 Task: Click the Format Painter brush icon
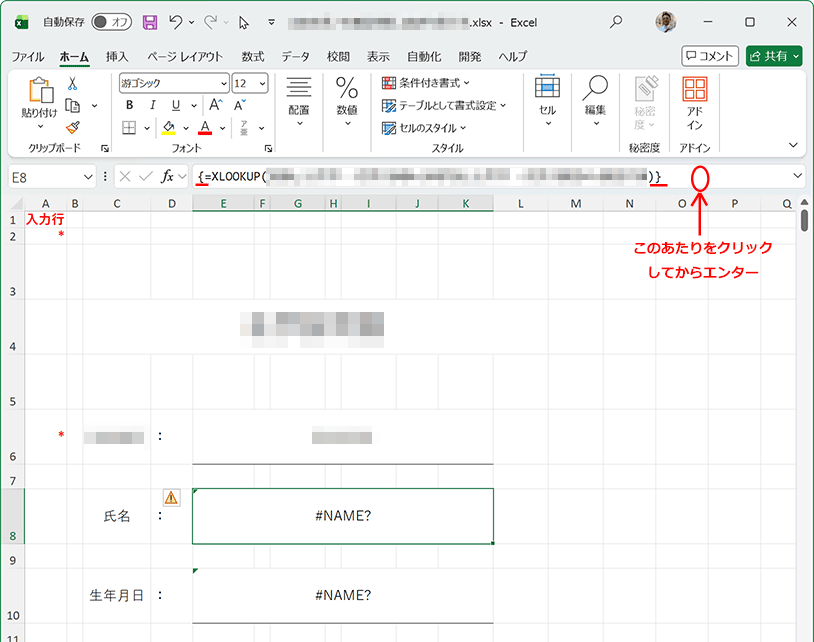coord(72,127)
